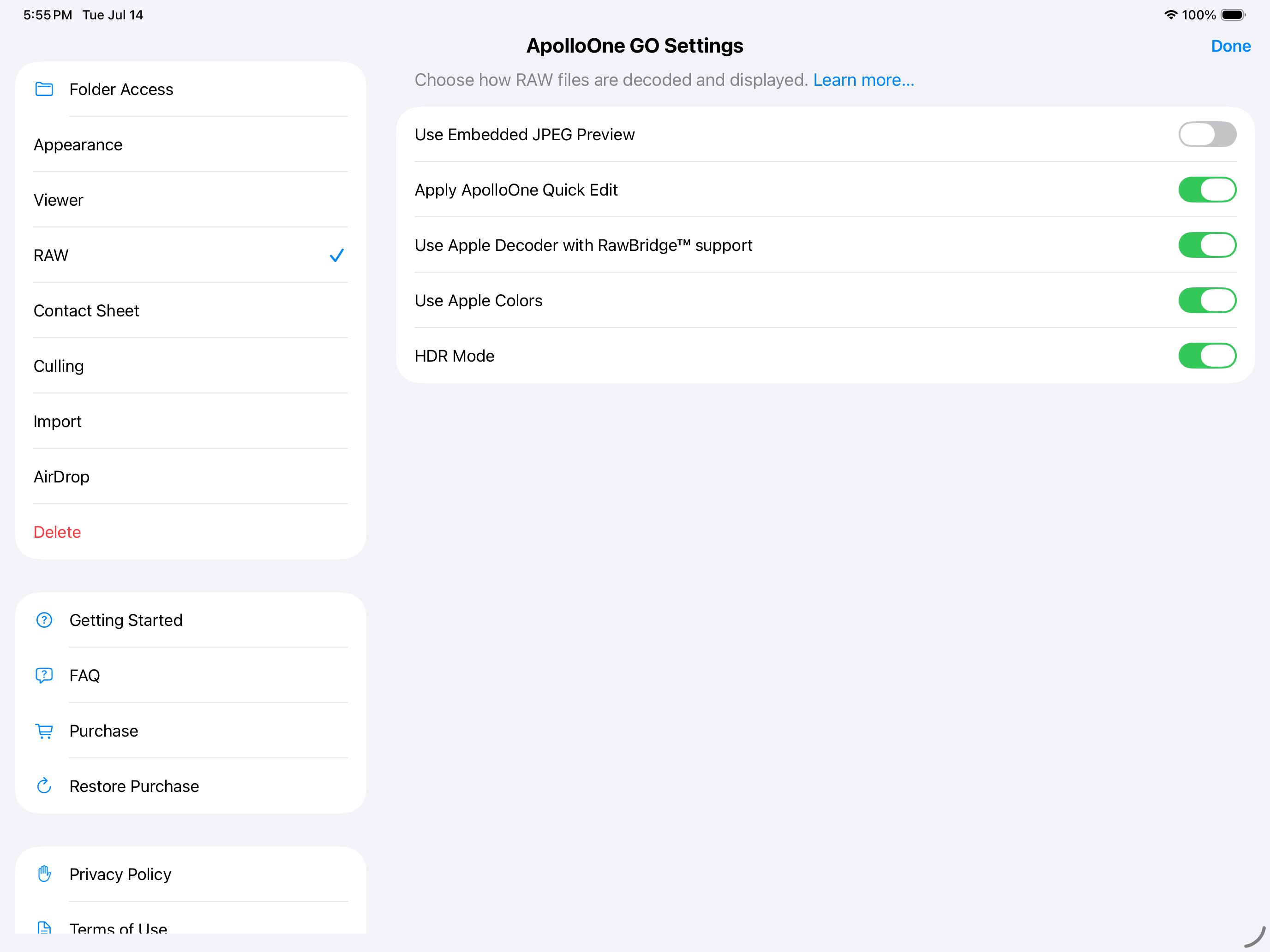The height and width of the screenshot is (952, 1270).
Task: Tap Restore Purchase
Action: click(191, 785)
